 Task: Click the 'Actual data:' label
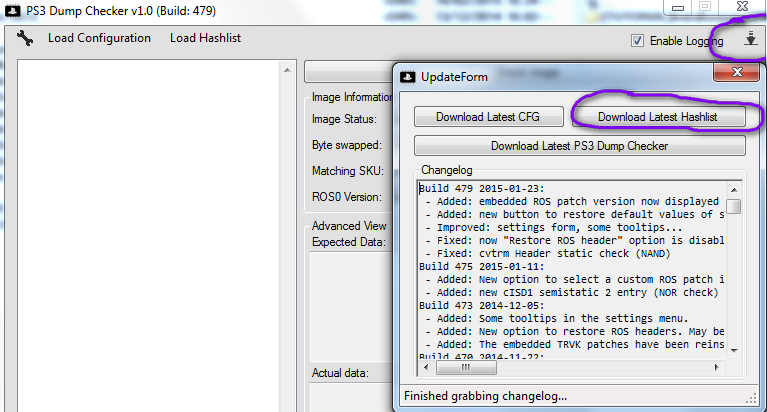coord(340,373)
